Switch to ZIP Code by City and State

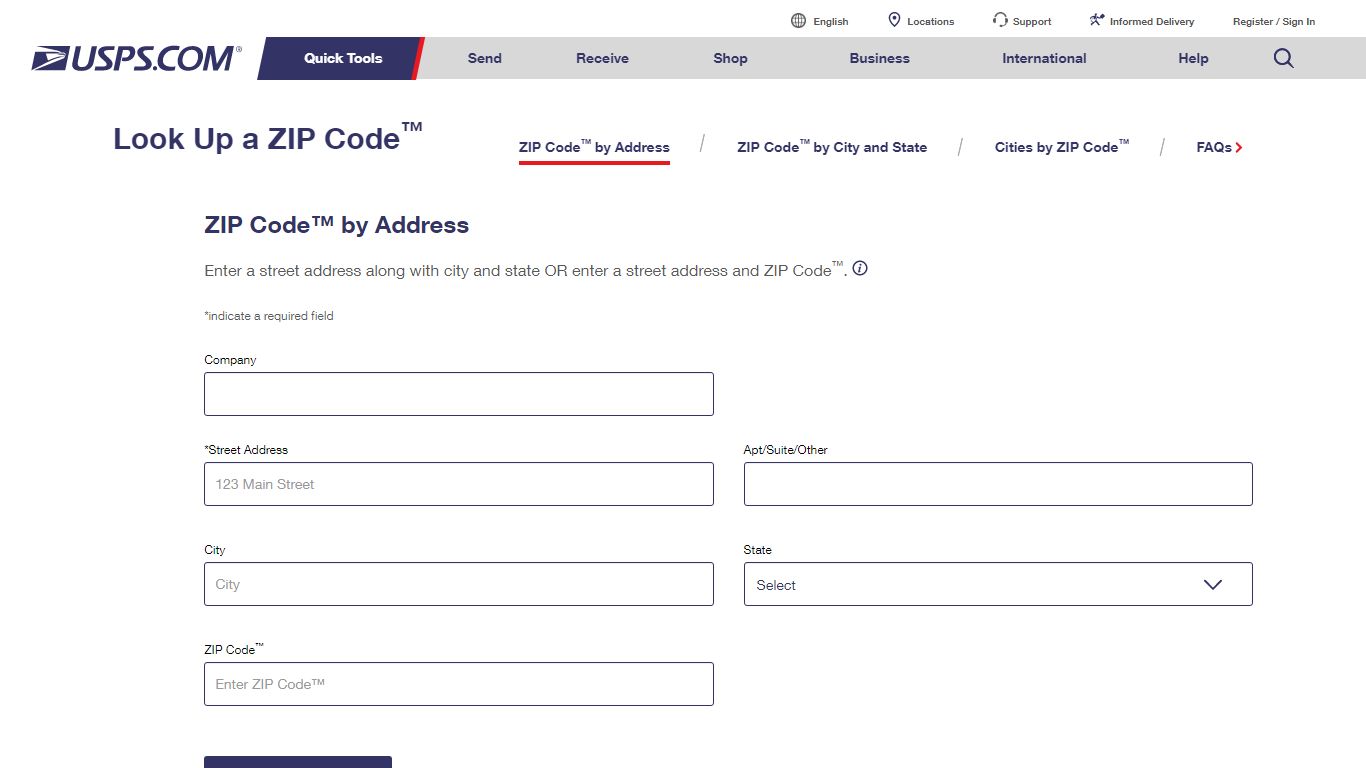pos(832,147)
